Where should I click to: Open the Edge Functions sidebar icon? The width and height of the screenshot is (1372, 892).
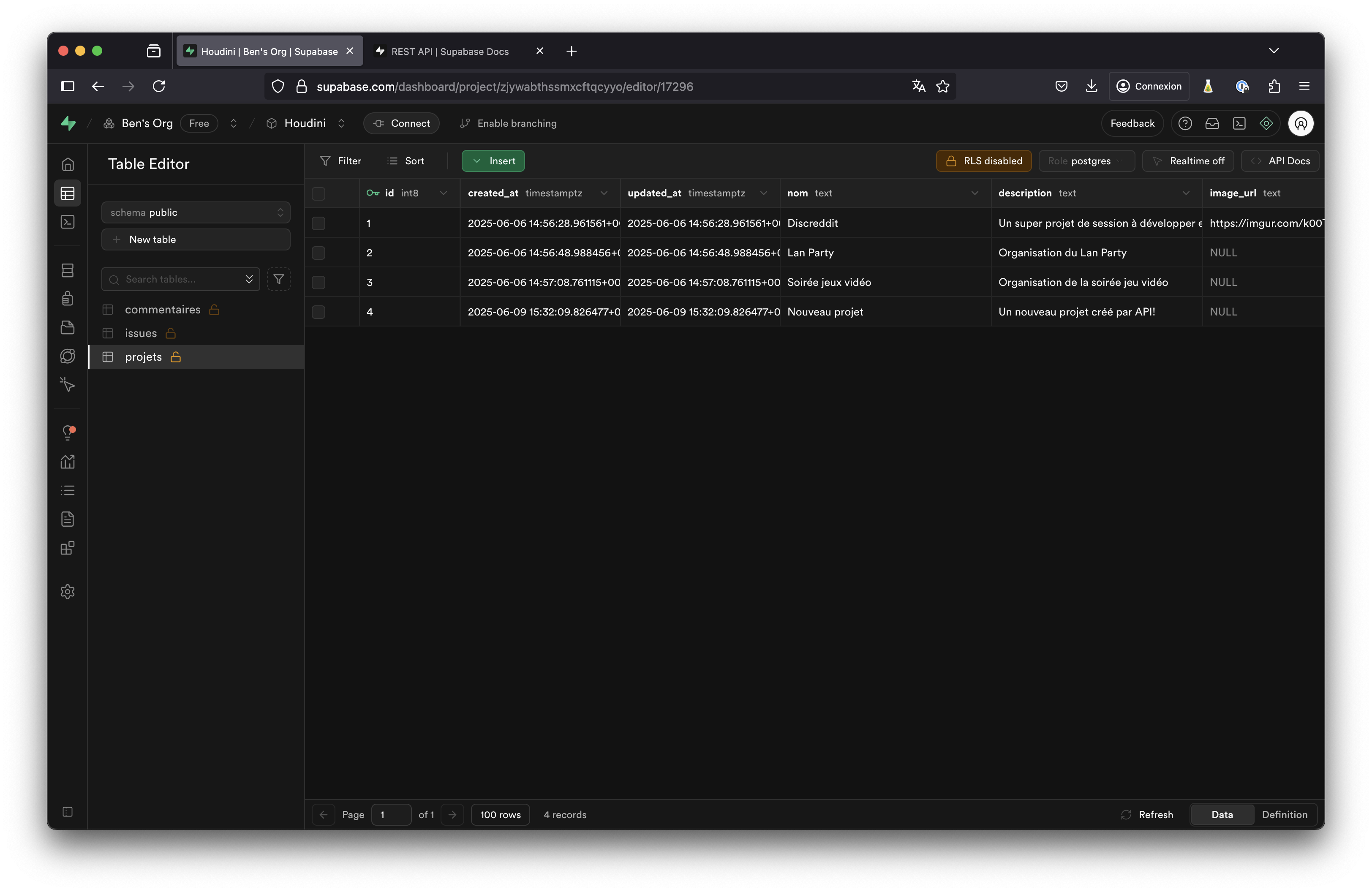pyautogui.click(x=68, y=356)
